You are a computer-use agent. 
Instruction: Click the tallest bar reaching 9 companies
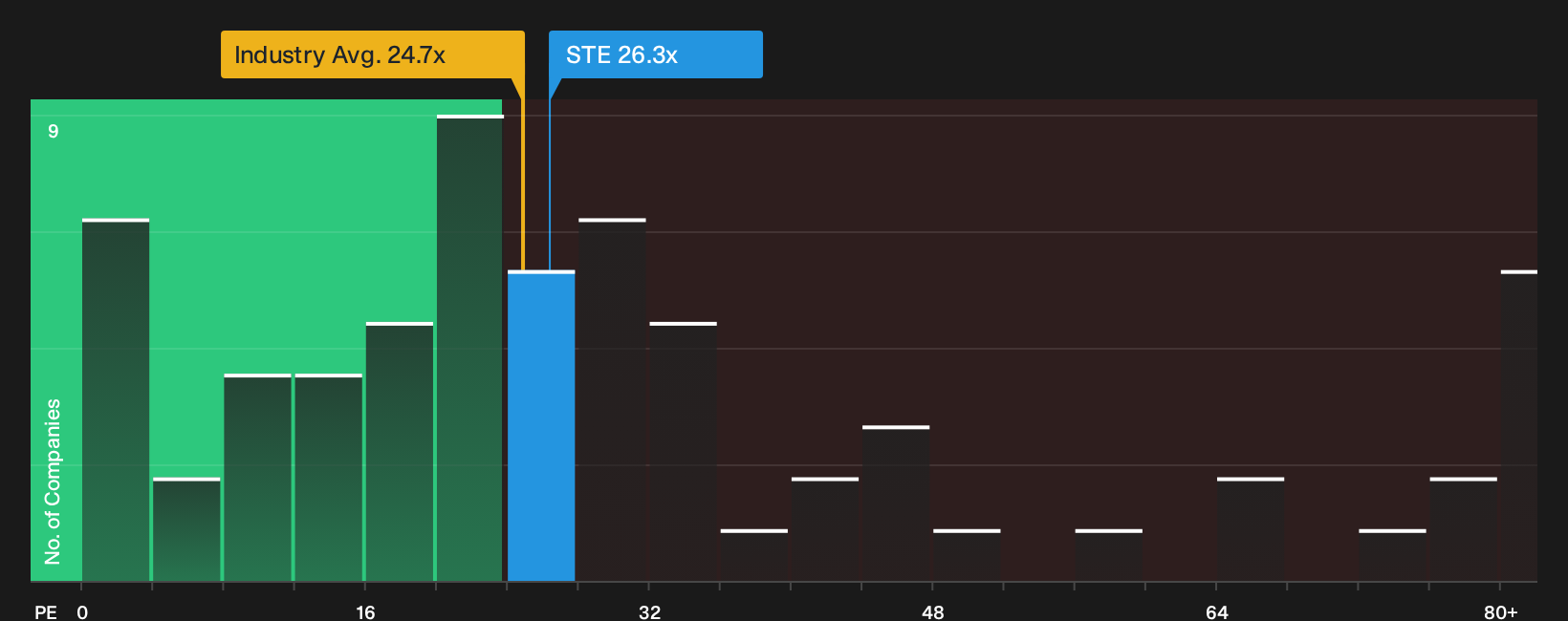469,348
